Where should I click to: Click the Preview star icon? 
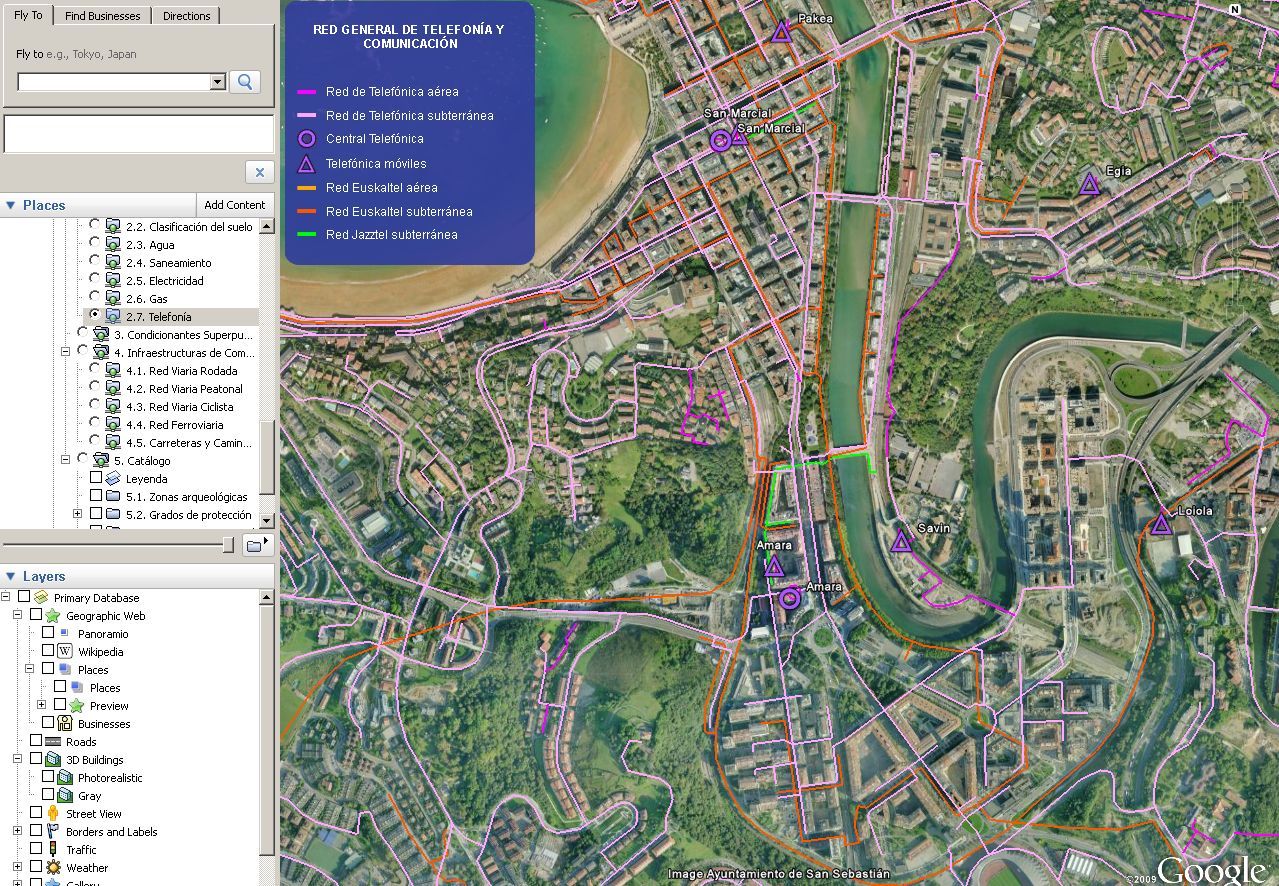click(x=77, y=706)
